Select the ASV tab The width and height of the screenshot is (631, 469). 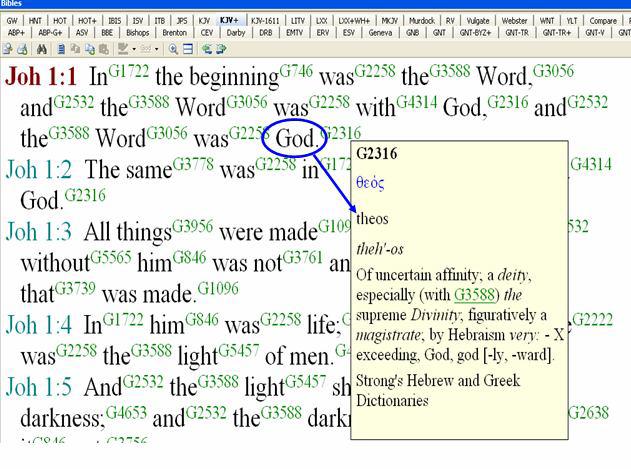pyautogui.click(x=82, y=33)
